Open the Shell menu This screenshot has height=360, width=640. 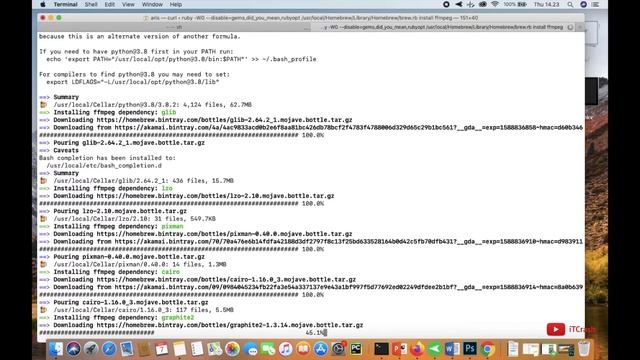pos(91,4)
